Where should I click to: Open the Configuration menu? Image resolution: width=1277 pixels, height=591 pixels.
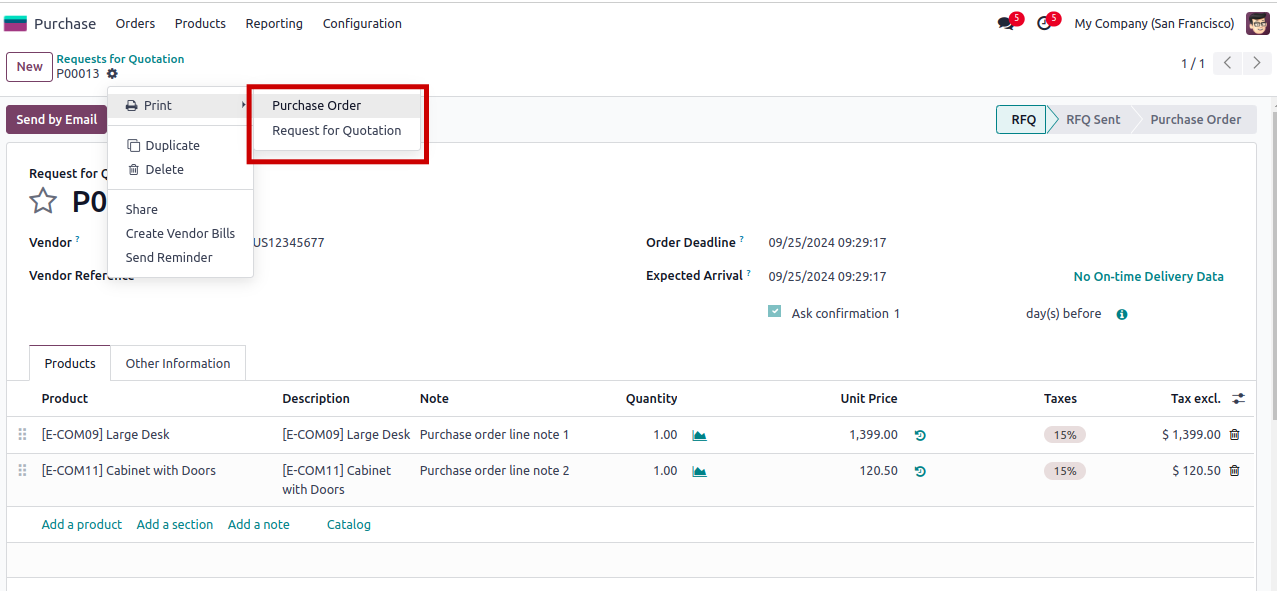click(362, 23)
